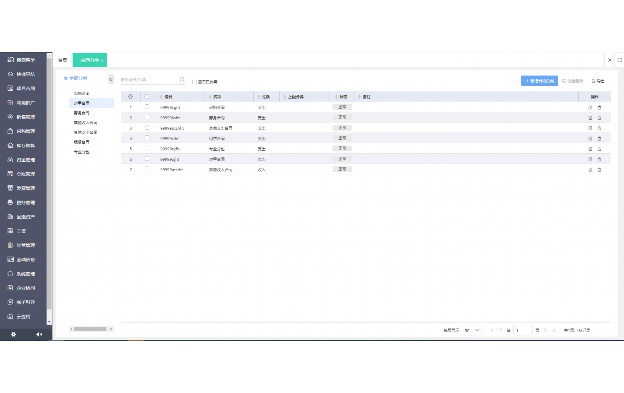Select the highlighted second item in category tree
Screen dimensions: 624x393
(91, 103)
